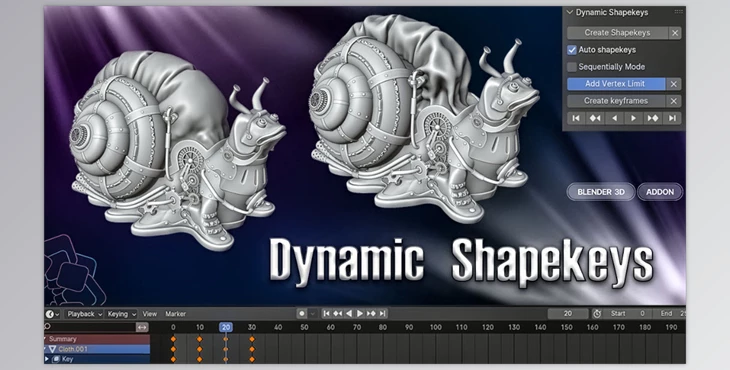
Task: Play animation in reverse from timeline header
Action: coord(349,314)
